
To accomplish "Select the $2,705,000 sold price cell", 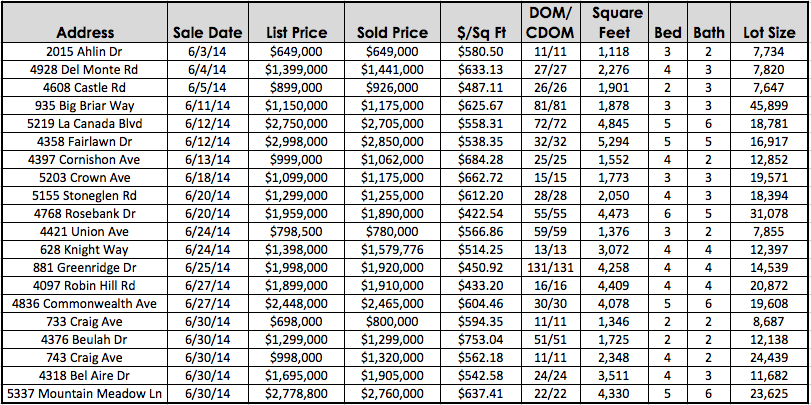I will pos(393,124).
